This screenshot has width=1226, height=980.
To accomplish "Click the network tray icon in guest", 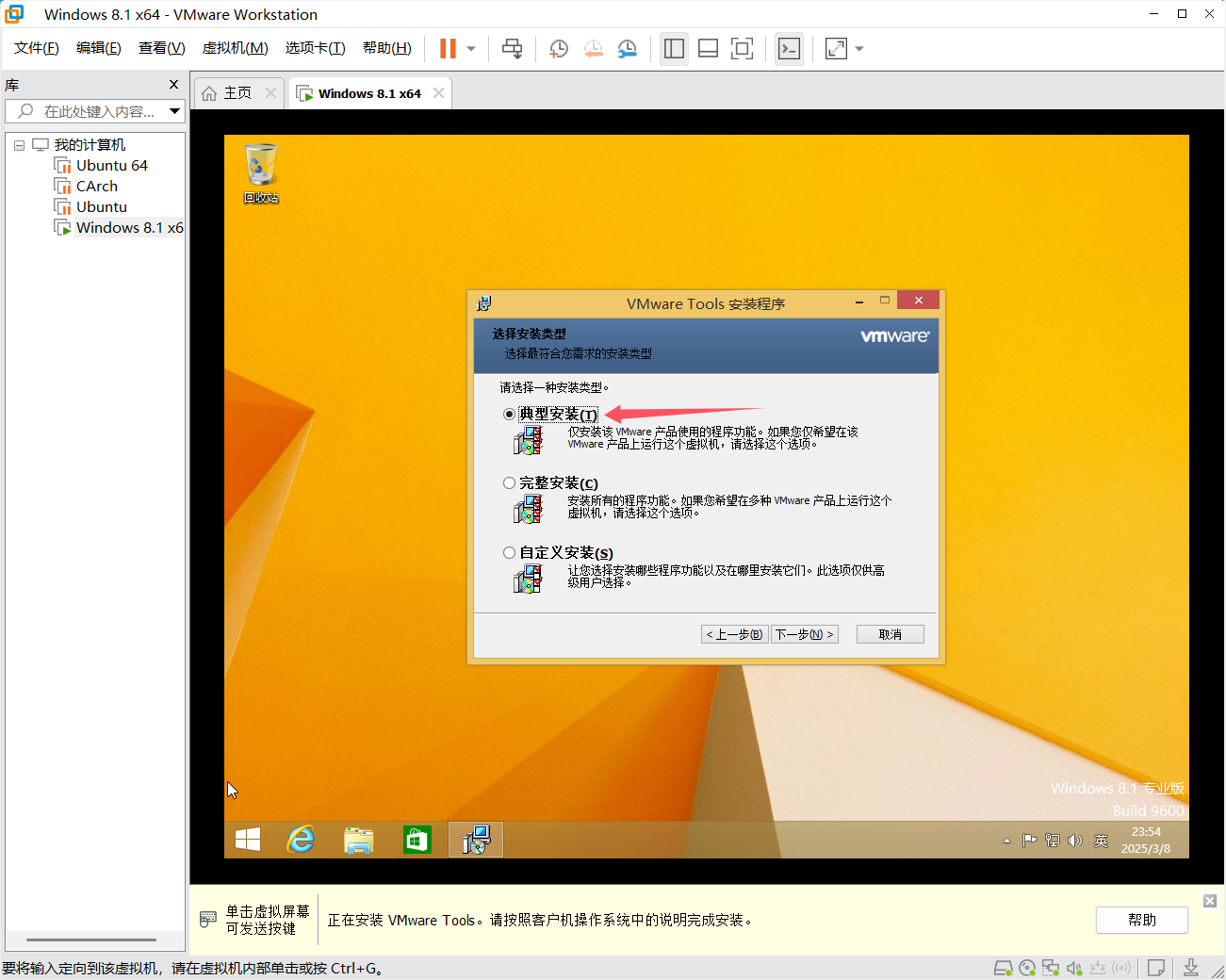I will [x=1052, y=840].
